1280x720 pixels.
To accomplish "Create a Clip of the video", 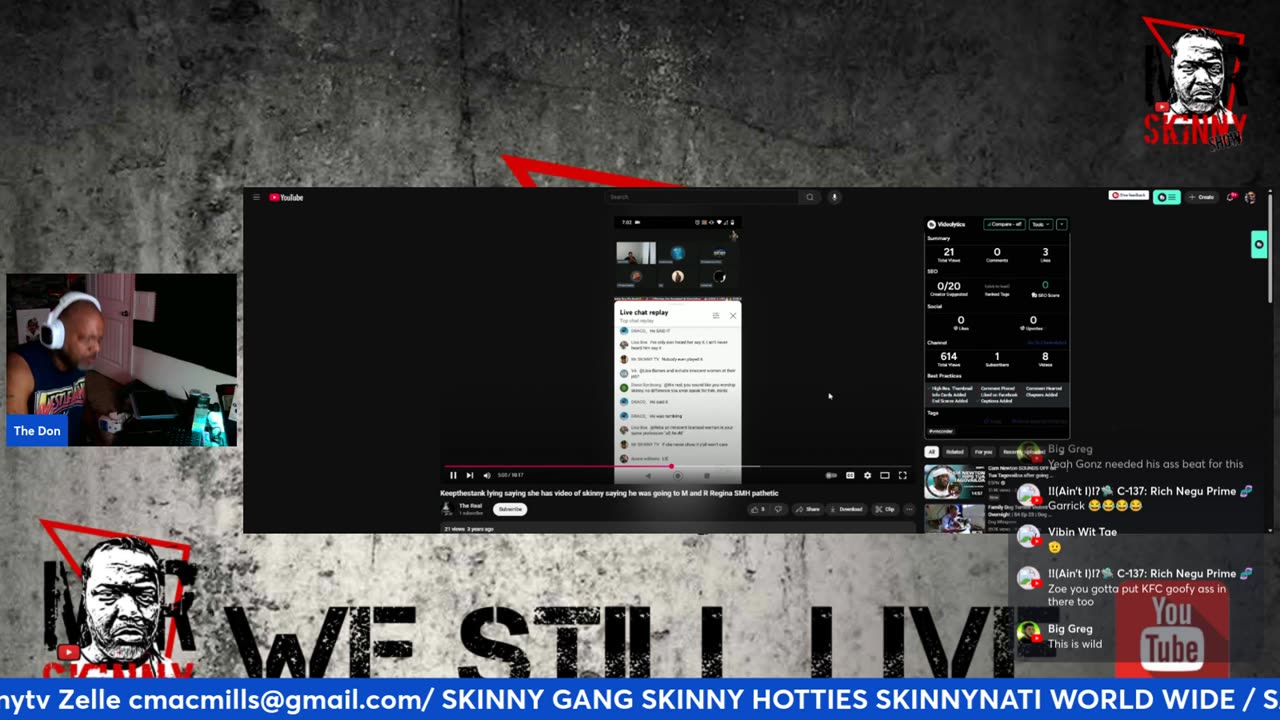I will (x=885, y=509).
